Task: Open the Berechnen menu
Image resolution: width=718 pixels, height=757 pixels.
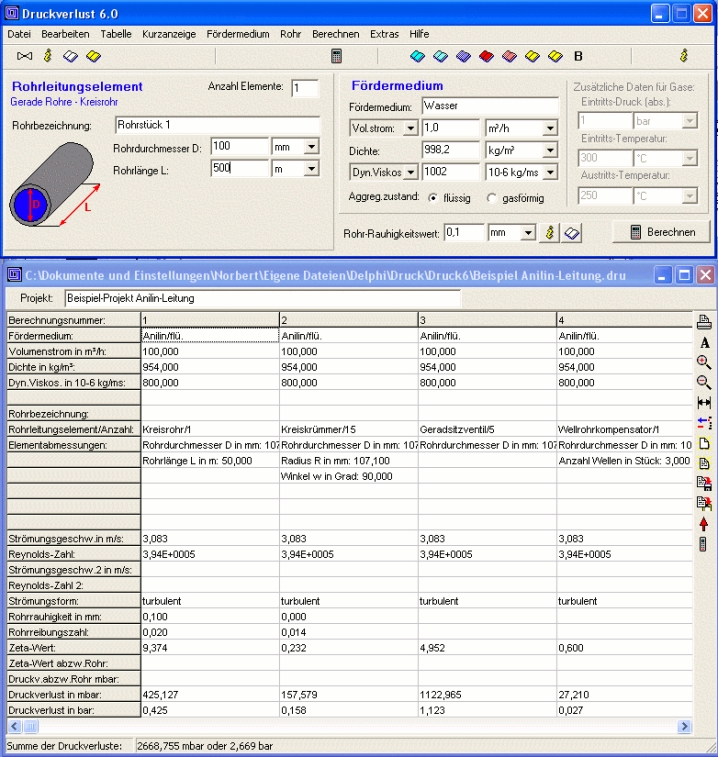Action: pyautogui.click(x=335, y=33)
